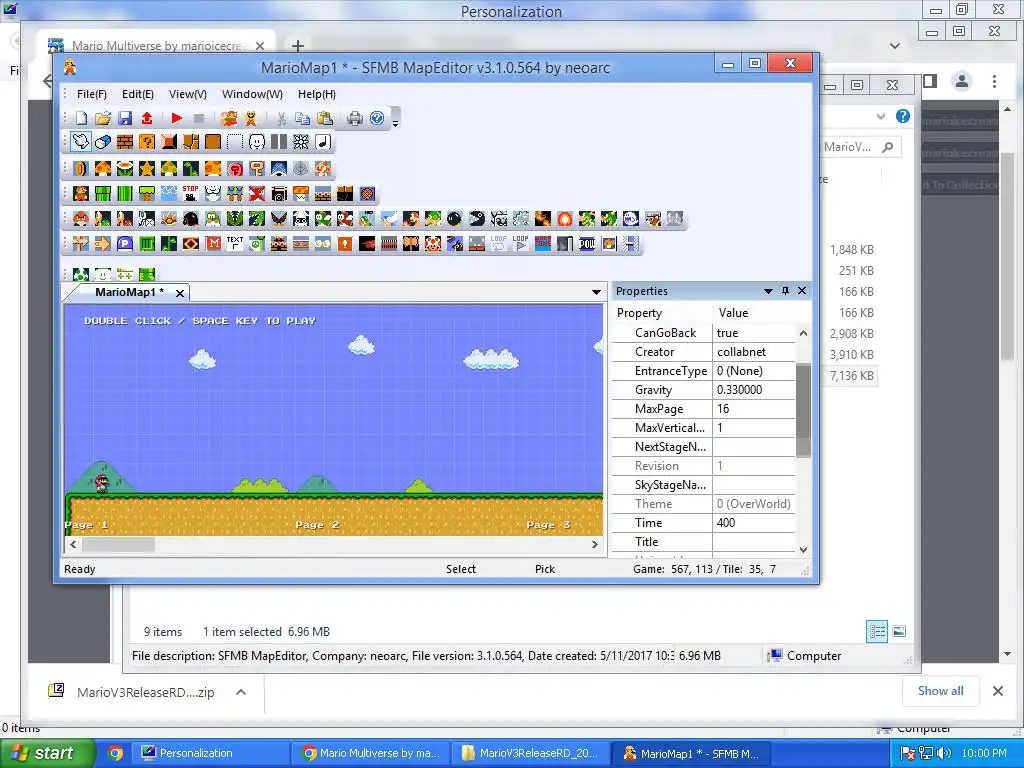Close the Properties panel
Screen dimensions: 1024x768
(802, 291)
